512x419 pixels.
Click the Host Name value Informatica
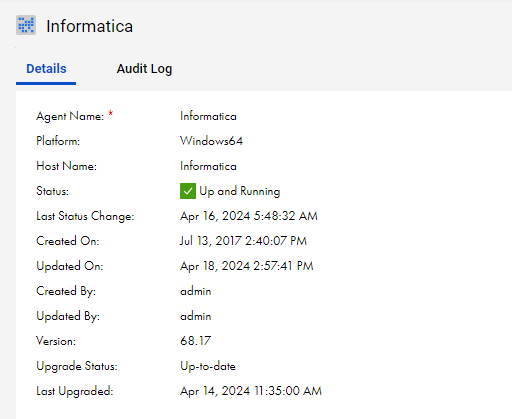click(x=208, y=166)
